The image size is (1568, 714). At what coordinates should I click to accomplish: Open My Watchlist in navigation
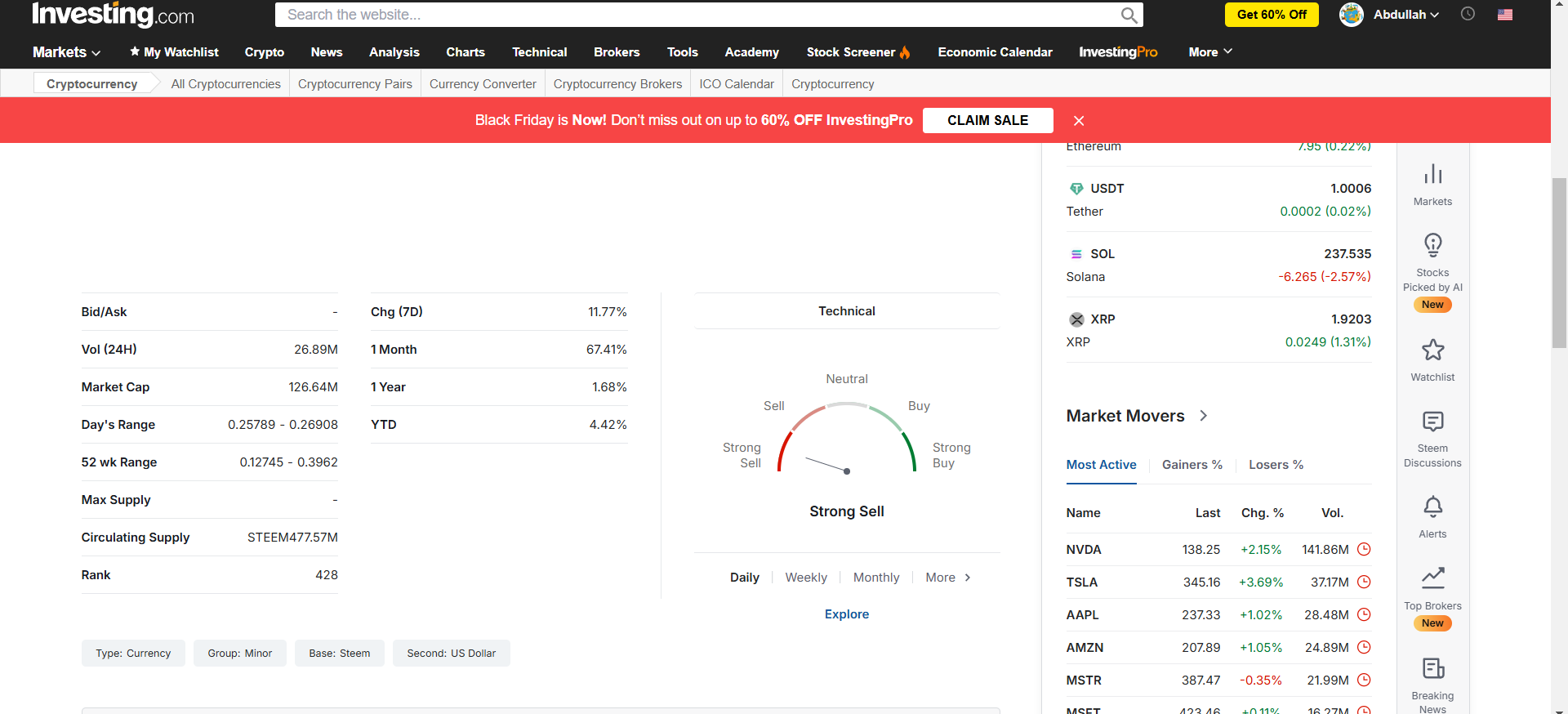174,52
